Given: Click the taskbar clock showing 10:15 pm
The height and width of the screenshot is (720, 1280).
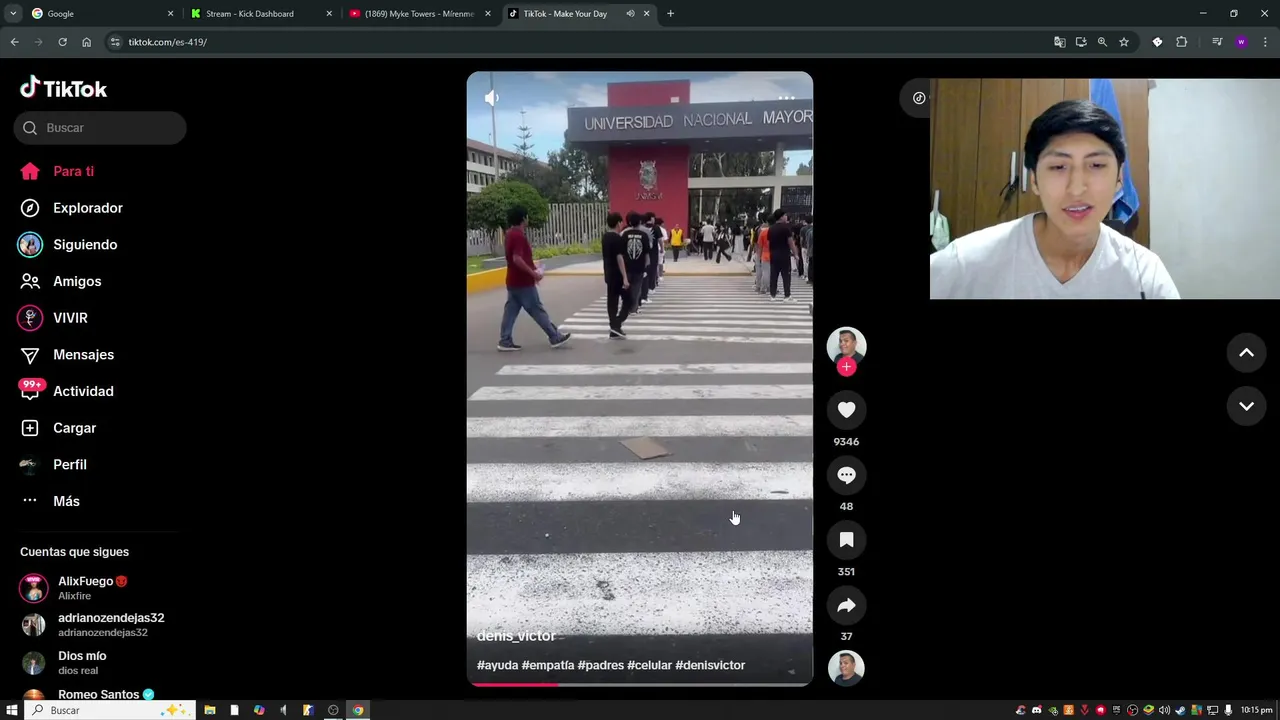Looking at the screenshot, I should [1256, 710].
